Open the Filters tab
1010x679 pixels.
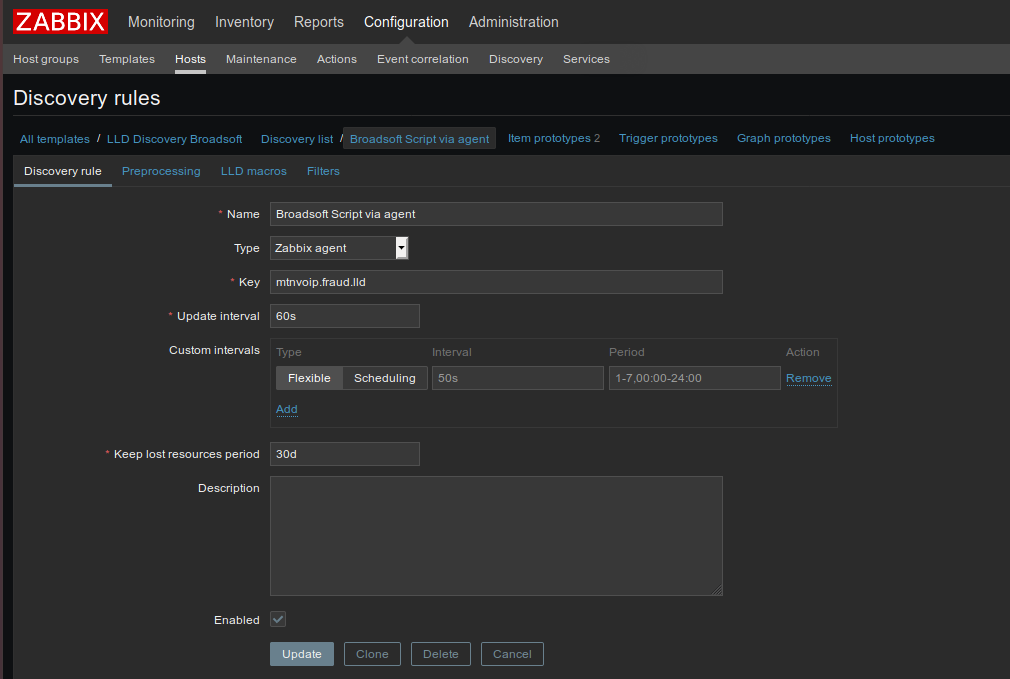(x=323, y=171)
